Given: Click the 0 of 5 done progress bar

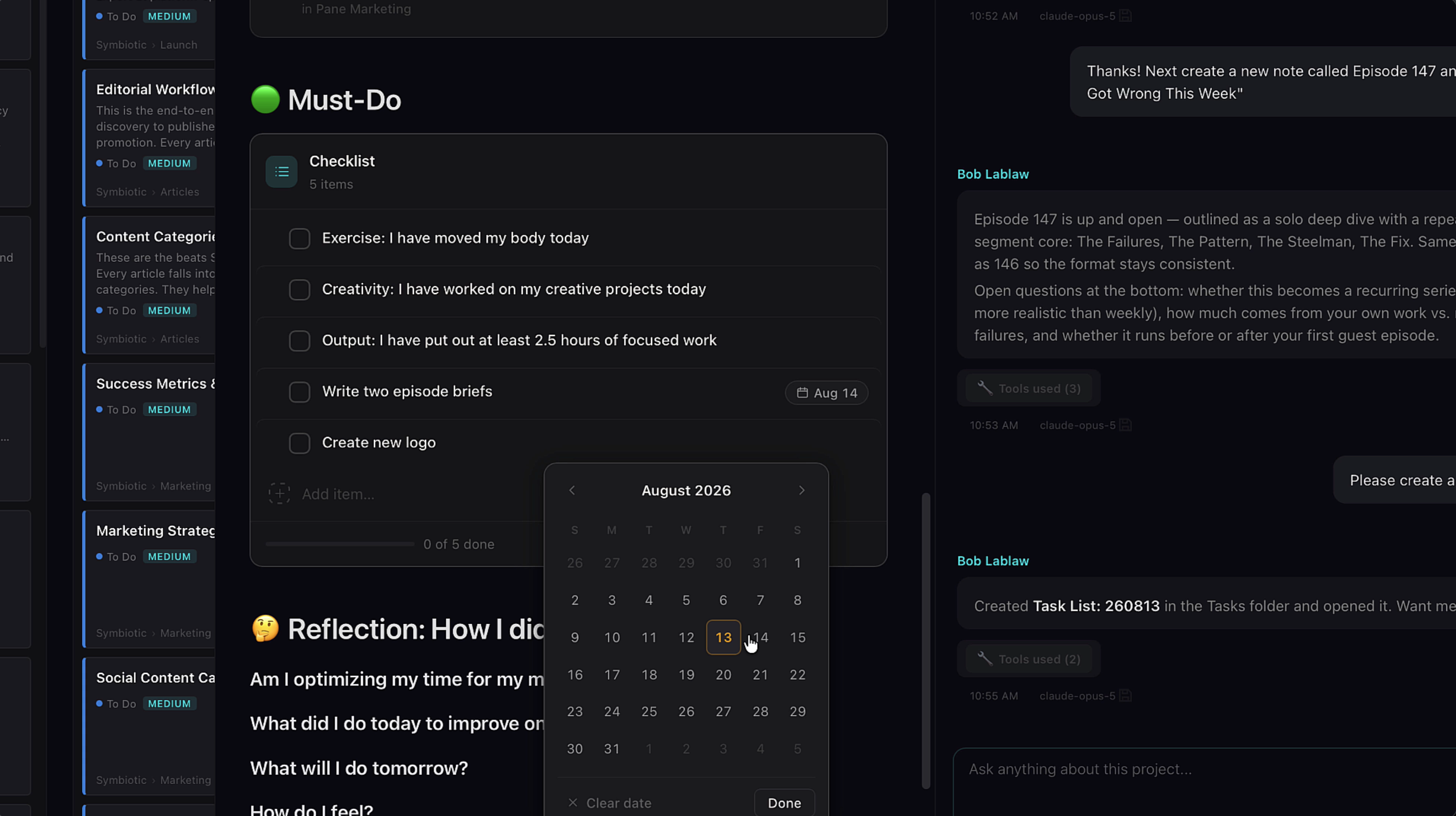Looking at the screenshot, I should [x=340, y=544].
